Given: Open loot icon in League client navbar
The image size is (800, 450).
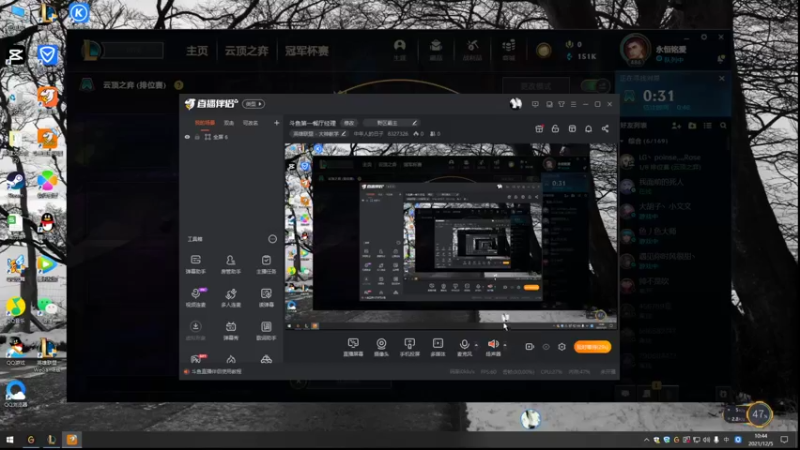Looking at the screenshot, I should [472, 50].
